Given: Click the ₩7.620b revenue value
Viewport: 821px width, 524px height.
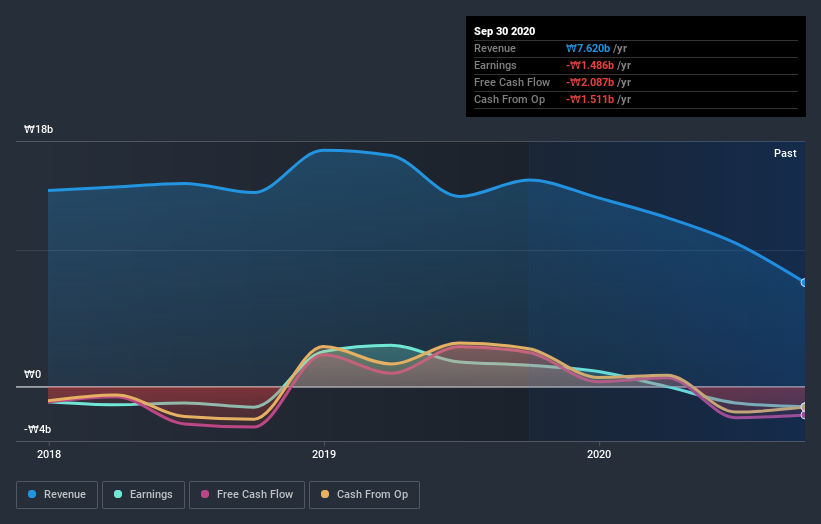Looking at the screenshot, I should click(587, 48).
